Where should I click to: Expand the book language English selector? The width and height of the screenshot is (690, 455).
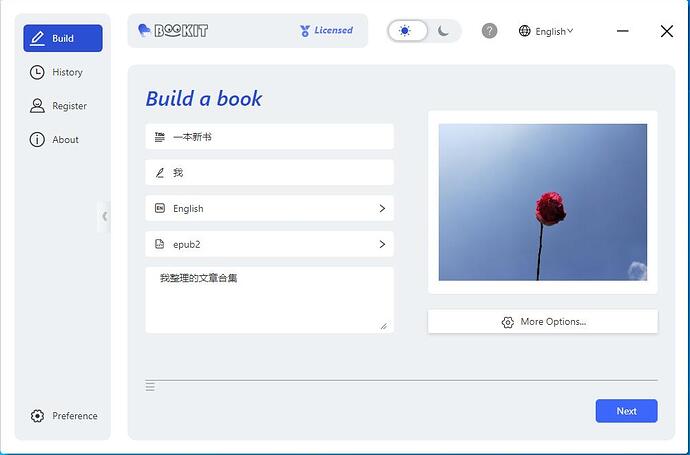tap(269, 208)
